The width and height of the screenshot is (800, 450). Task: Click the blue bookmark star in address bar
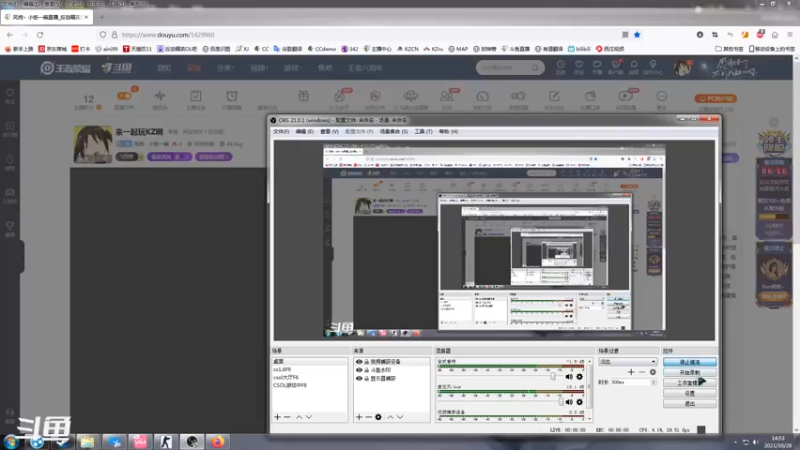coord(637,35)
